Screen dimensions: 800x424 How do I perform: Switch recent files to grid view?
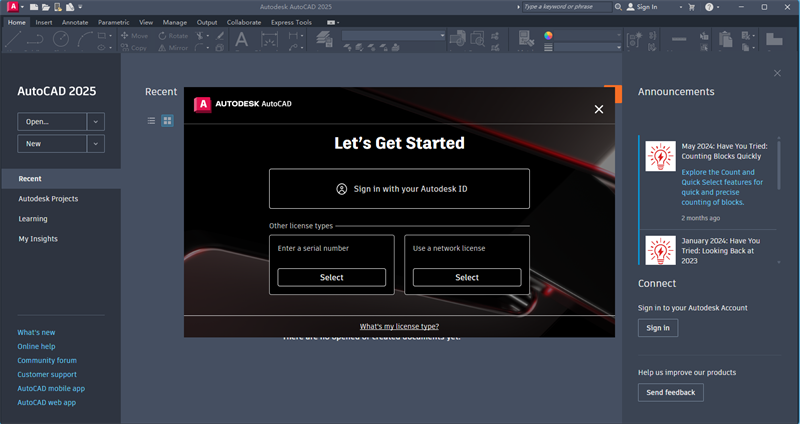[167, 121]
